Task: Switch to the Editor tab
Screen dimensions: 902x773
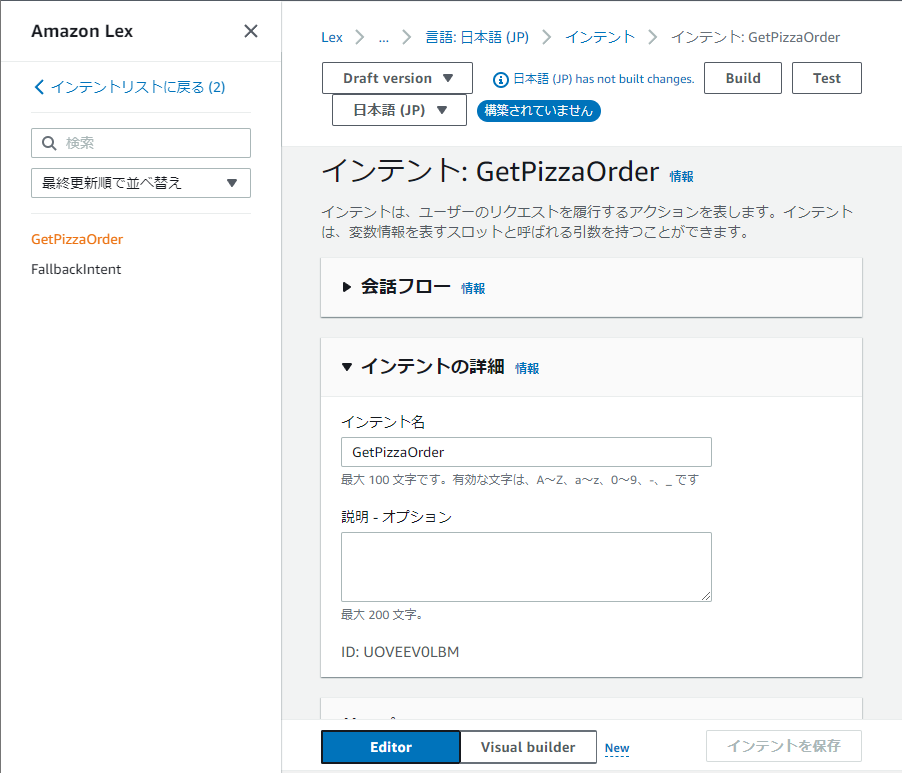Action: click(x=390, y=747)
